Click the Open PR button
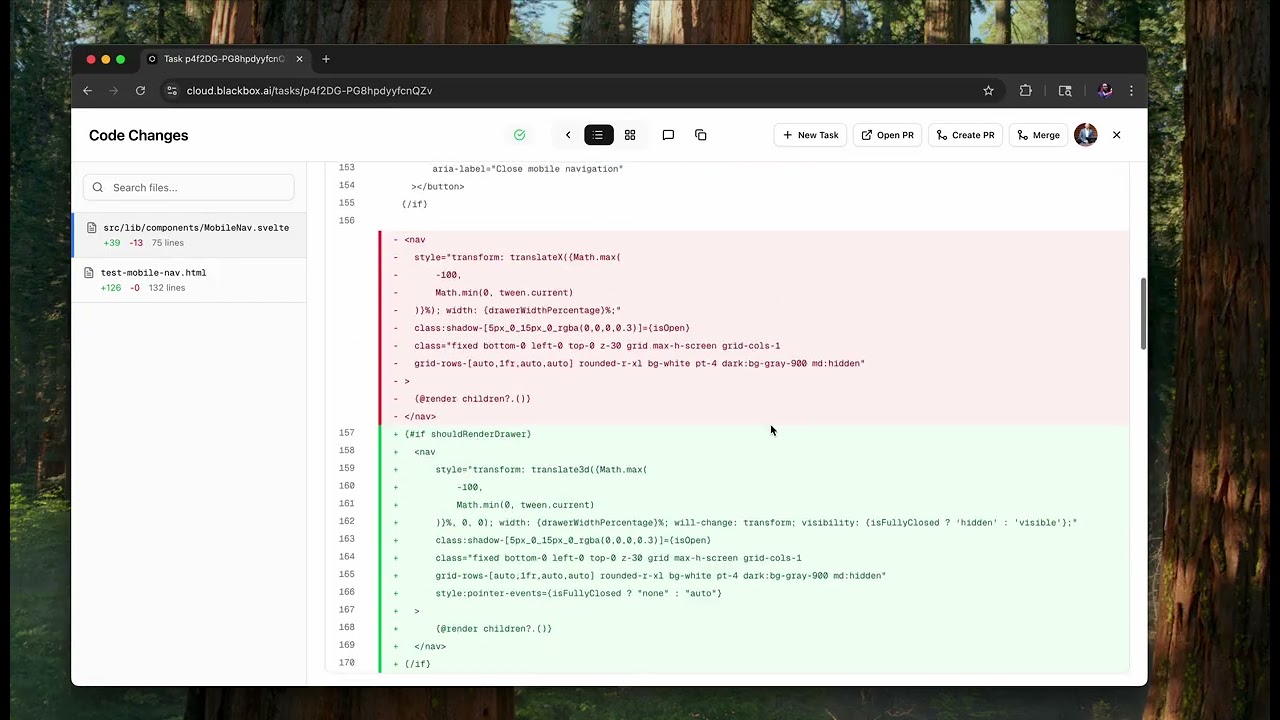This screenshot has width=1280, height=720. (x=887, y=134)
